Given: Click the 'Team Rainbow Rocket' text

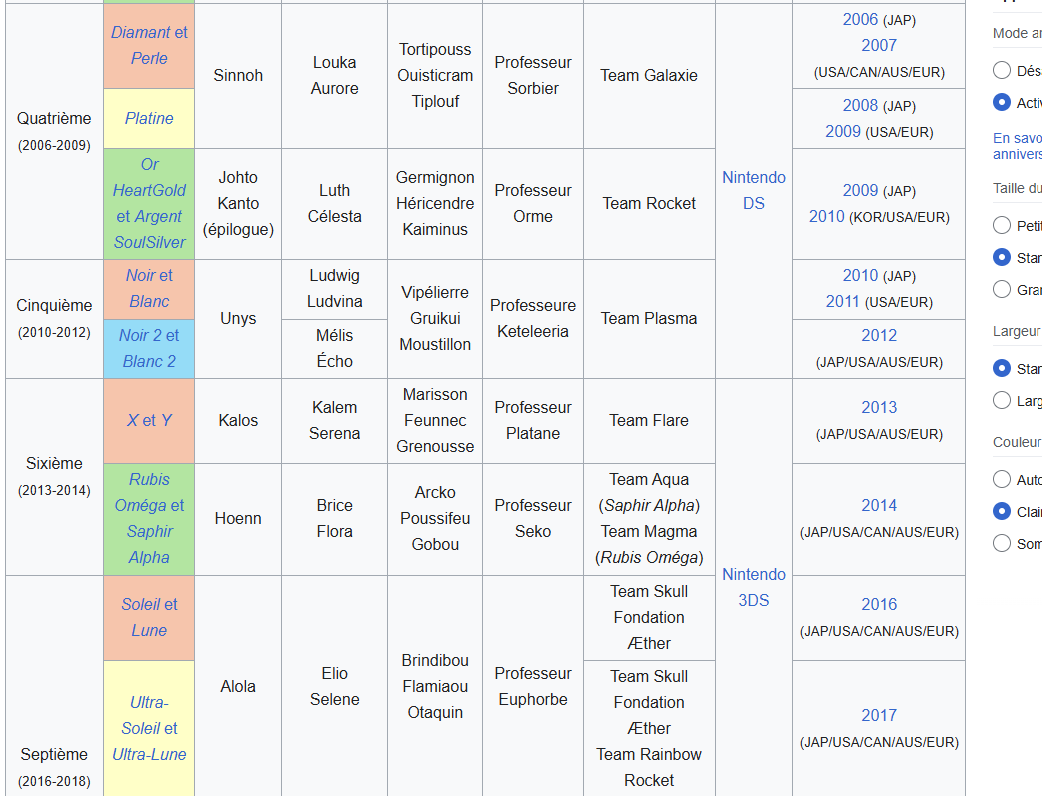Looking at the screenshot, I should pyautogui.click(x=649, y=767).
